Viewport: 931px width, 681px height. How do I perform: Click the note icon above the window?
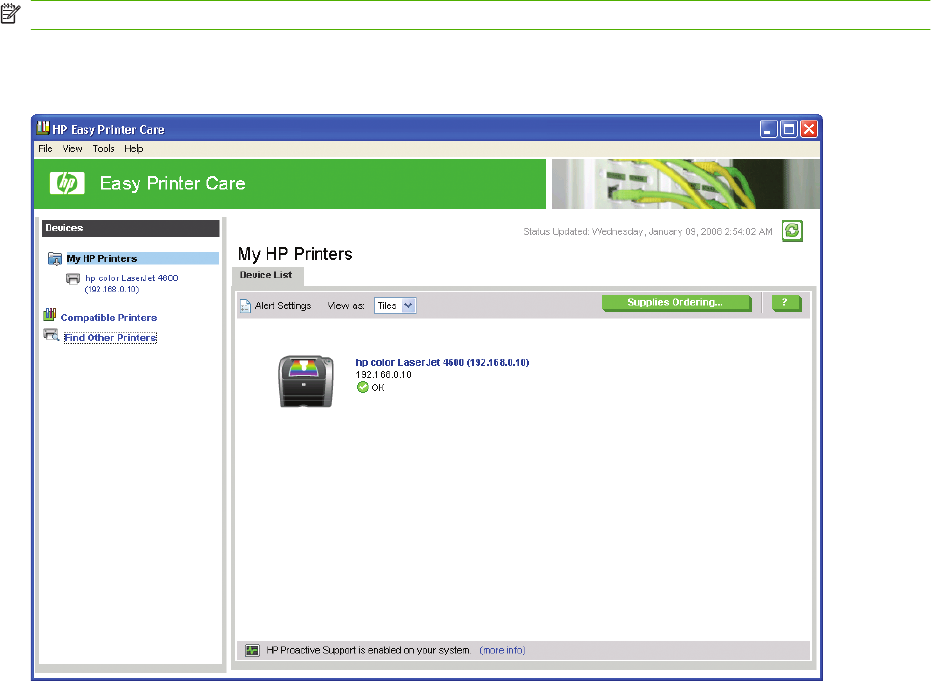(11, 14)
